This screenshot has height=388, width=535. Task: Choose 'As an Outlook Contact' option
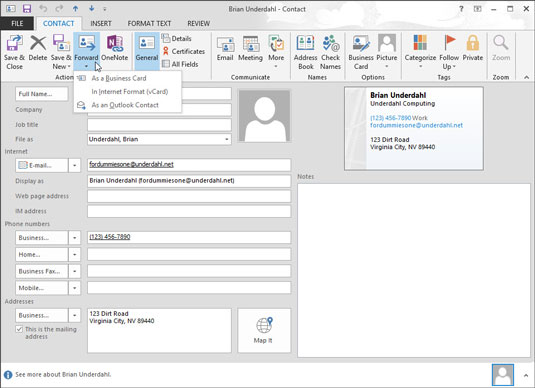coord(127,105)
